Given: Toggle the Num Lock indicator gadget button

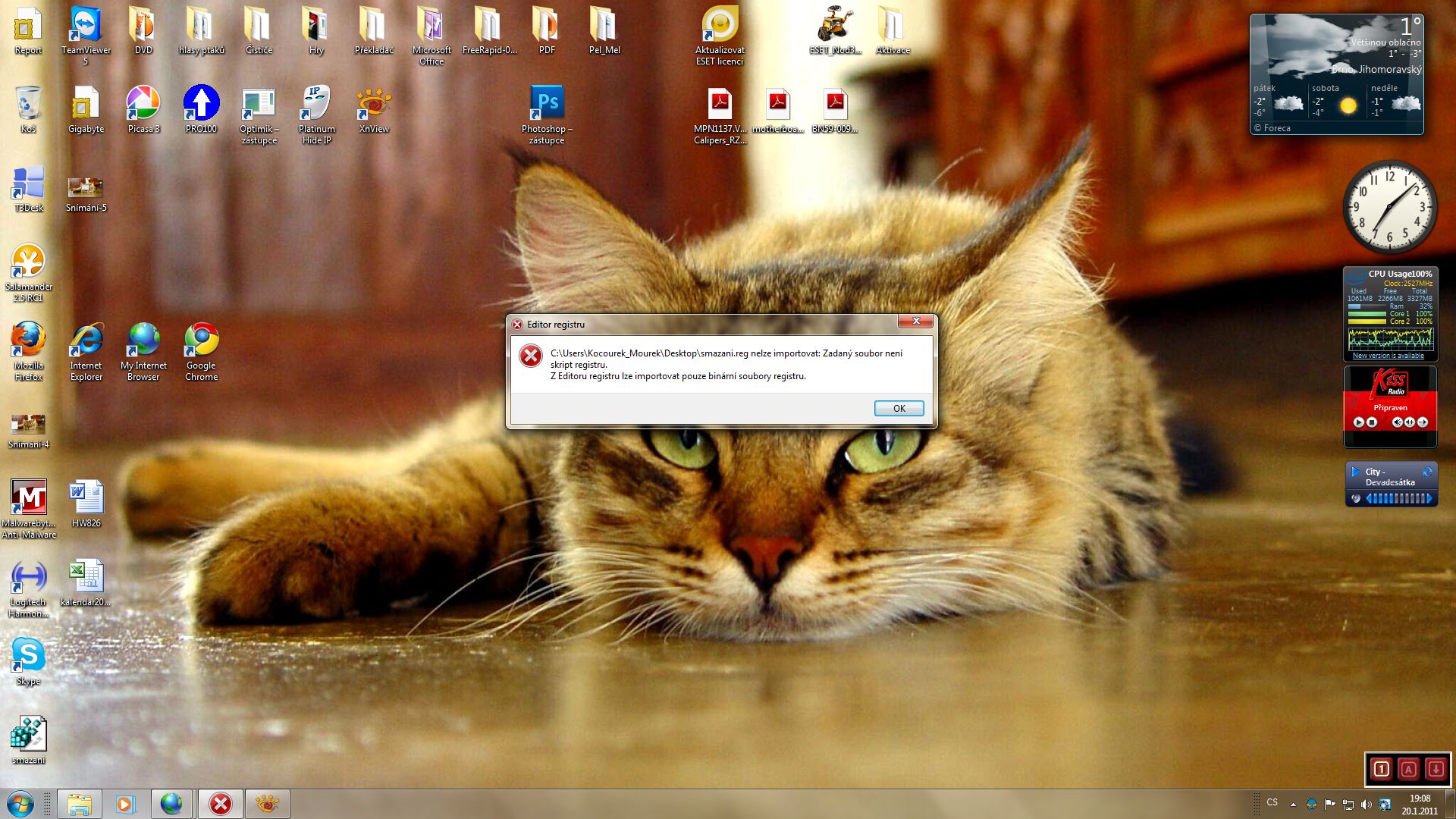Looking at the screenshot, I should click(1381, 769).
